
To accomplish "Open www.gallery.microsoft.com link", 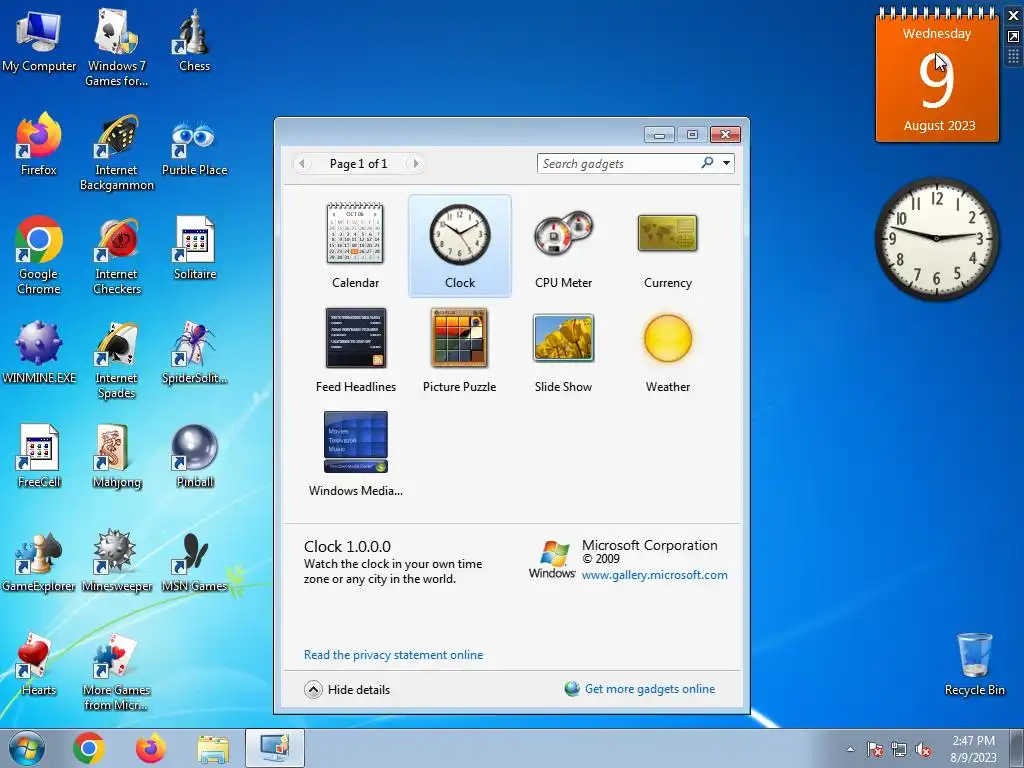I will coord(654,575).
